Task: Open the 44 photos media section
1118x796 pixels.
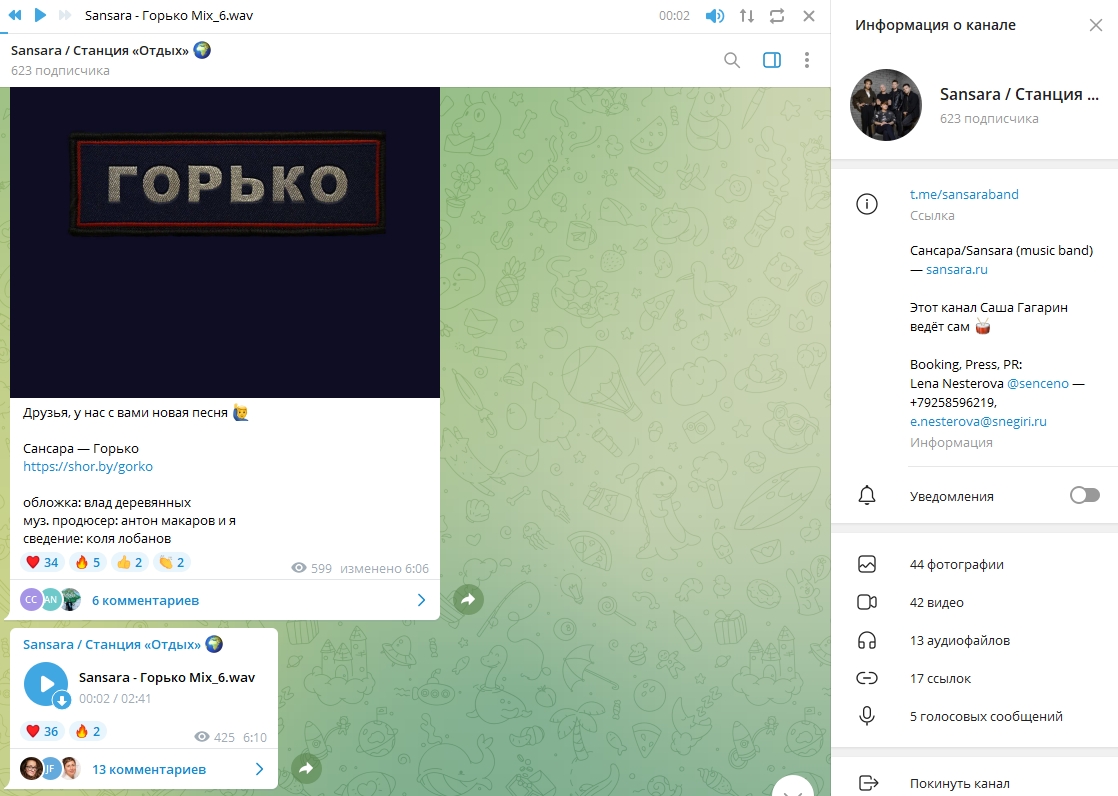Action: coord(957,564)
